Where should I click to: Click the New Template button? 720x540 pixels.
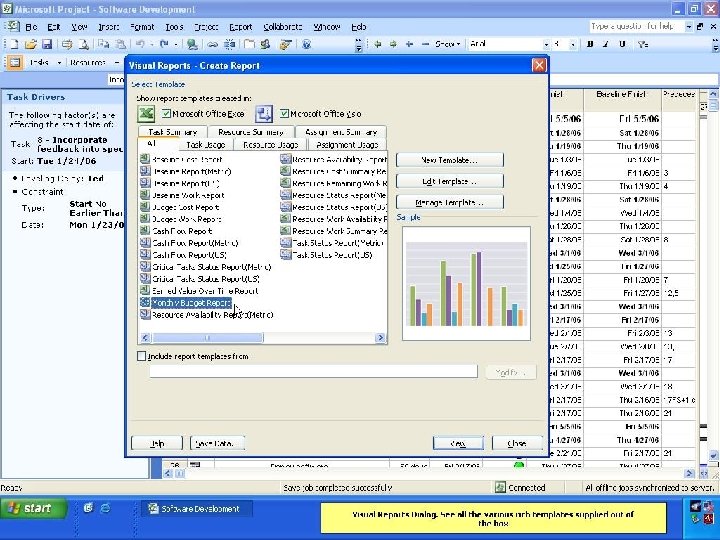[450, 160]
